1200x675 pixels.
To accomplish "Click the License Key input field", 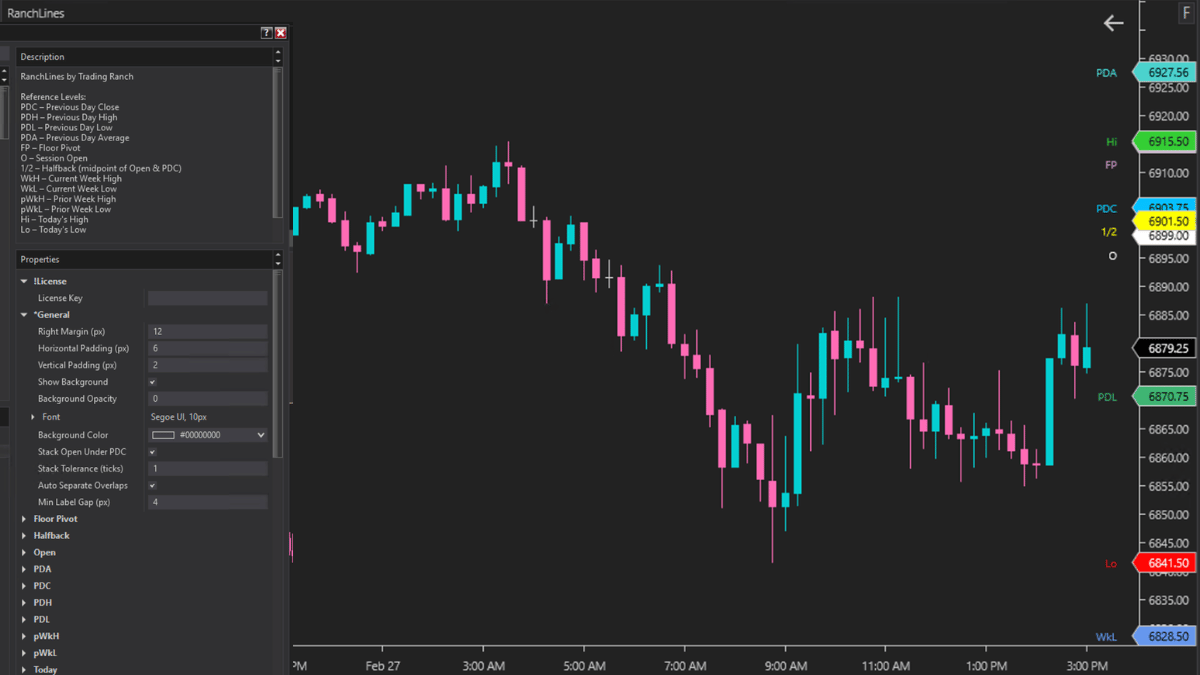I will click(207, 298).
